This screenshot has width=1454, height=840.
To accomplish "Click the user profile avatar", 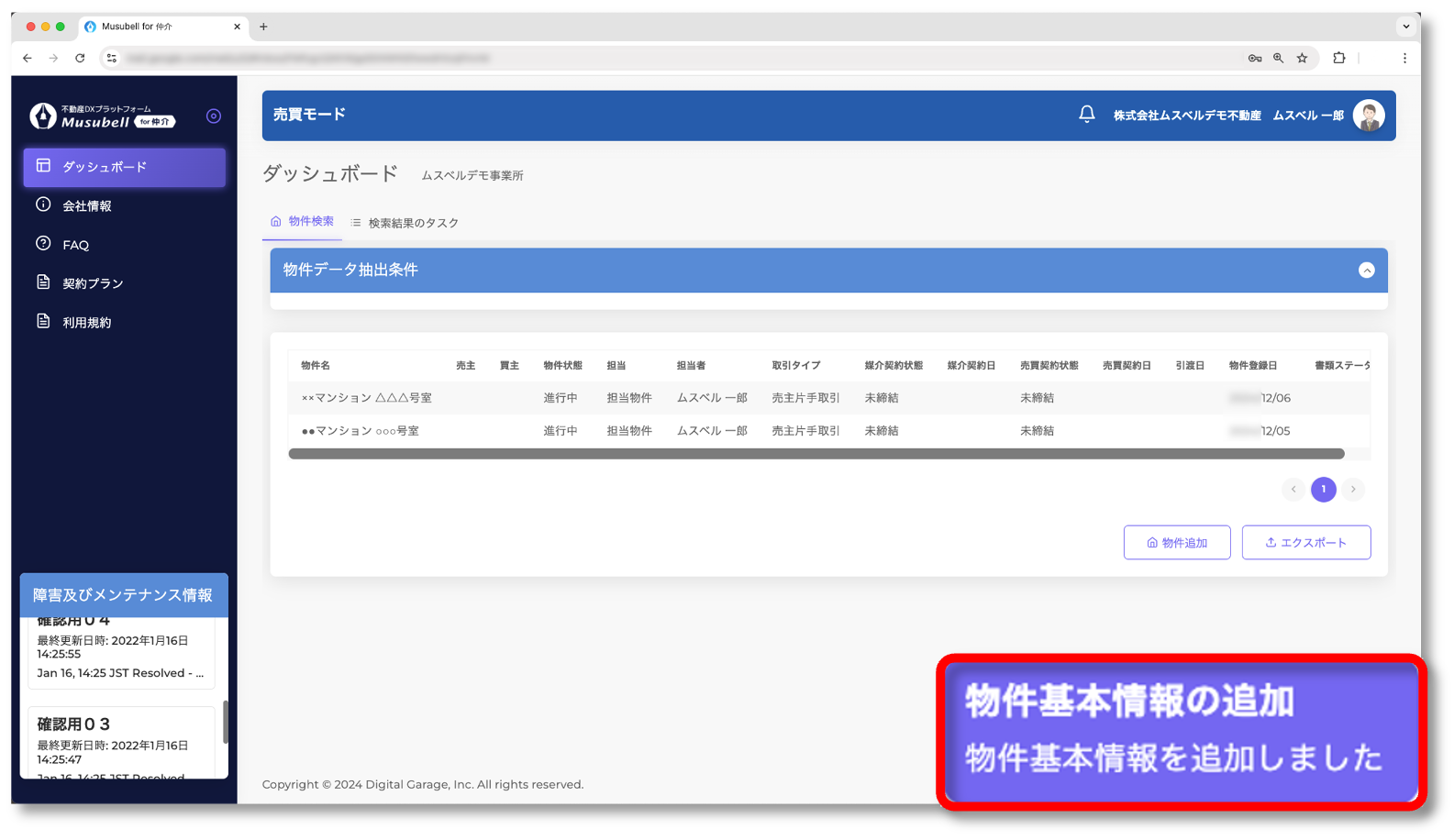I will tap(1368, 116).
